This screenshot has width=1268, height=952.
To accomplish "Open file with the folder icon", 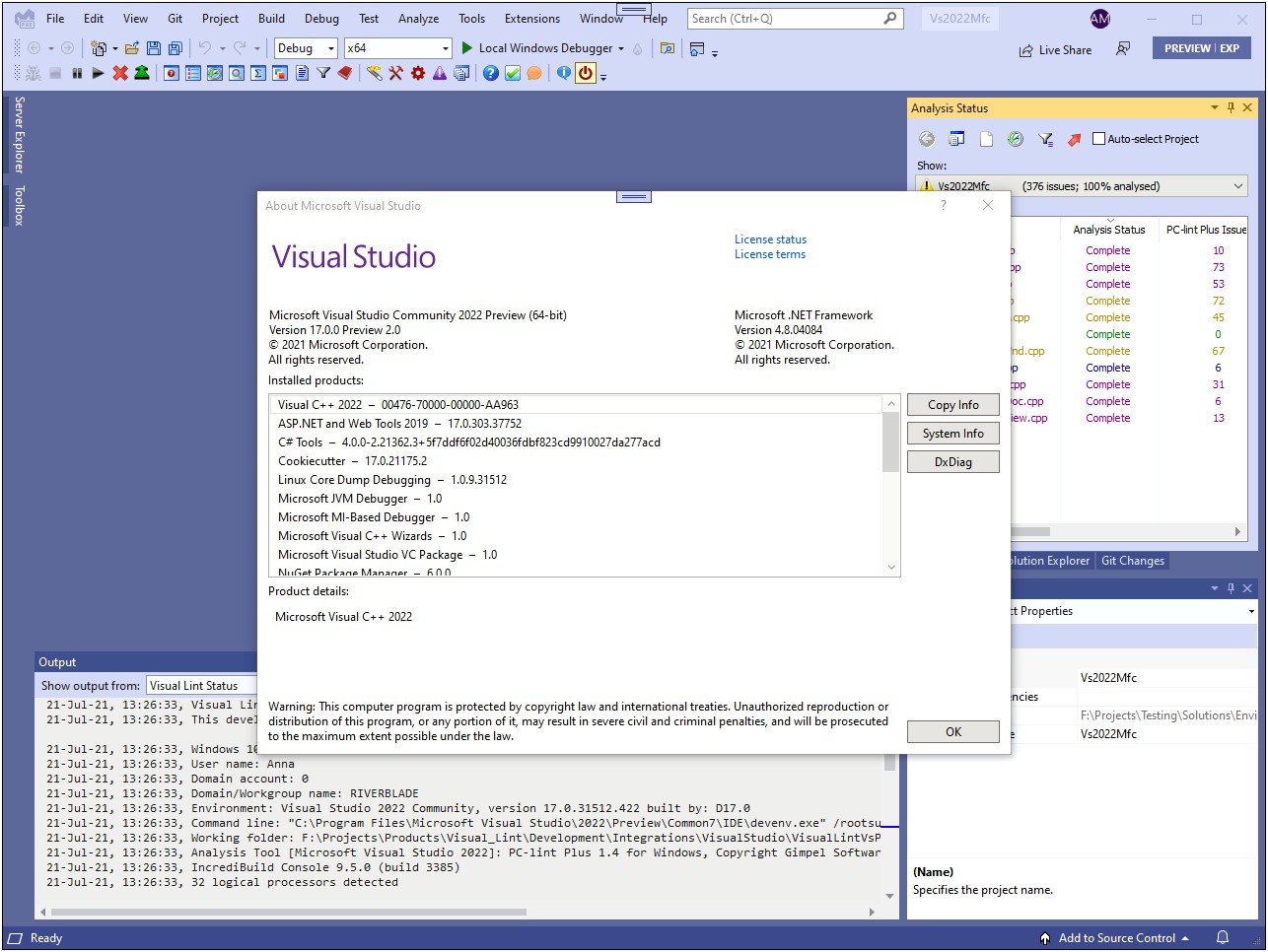I will [x=132, y=48].
